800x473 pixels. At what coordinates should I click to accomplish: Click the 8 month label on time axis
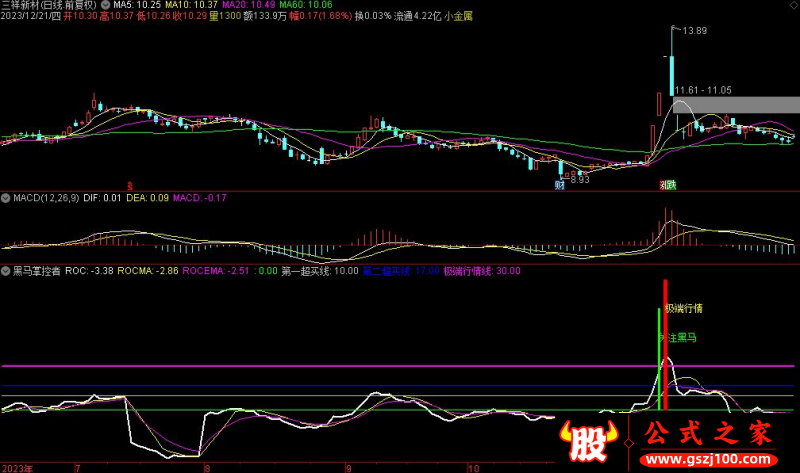pyautogui.click(x=206, y=467)
